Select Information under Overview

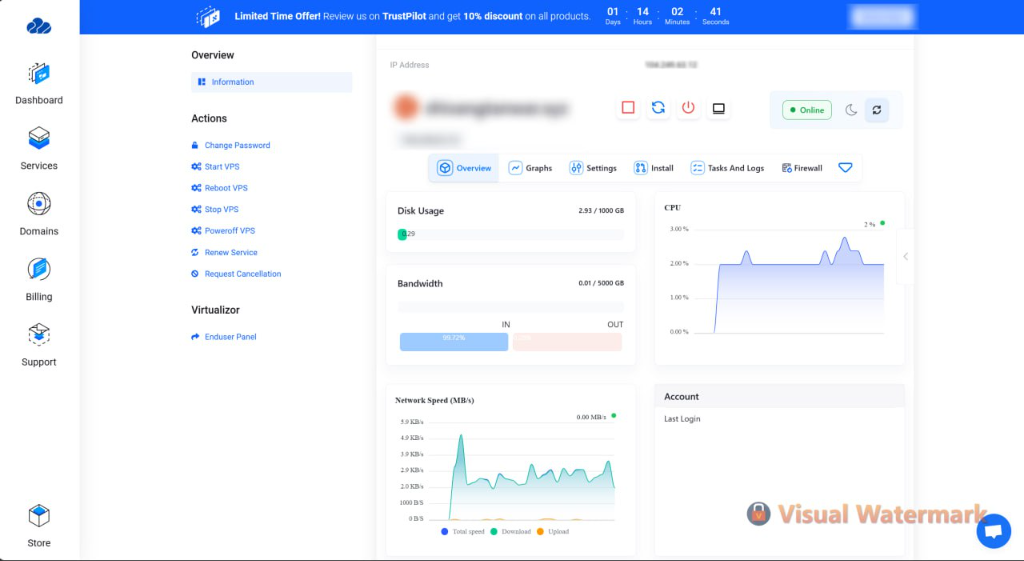tap(272, 82)
